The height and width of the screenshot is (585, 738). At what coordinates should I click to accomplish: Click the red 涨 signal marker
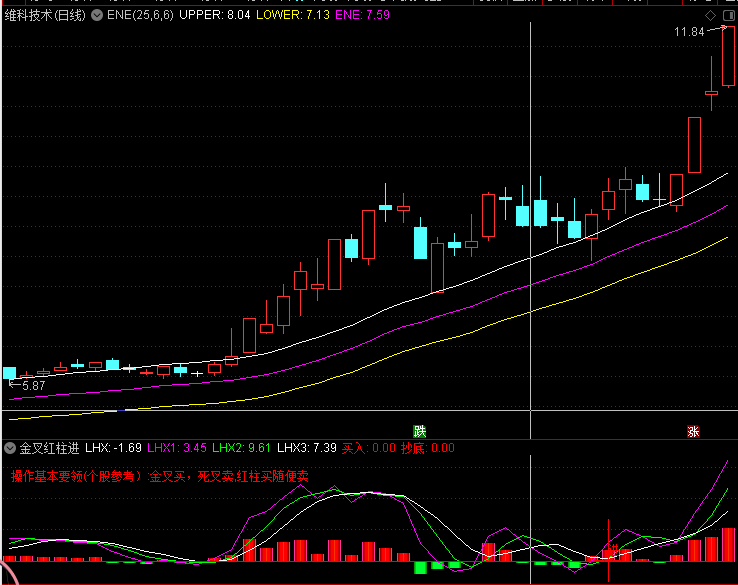pyautogui.click(x=693, y=431)
